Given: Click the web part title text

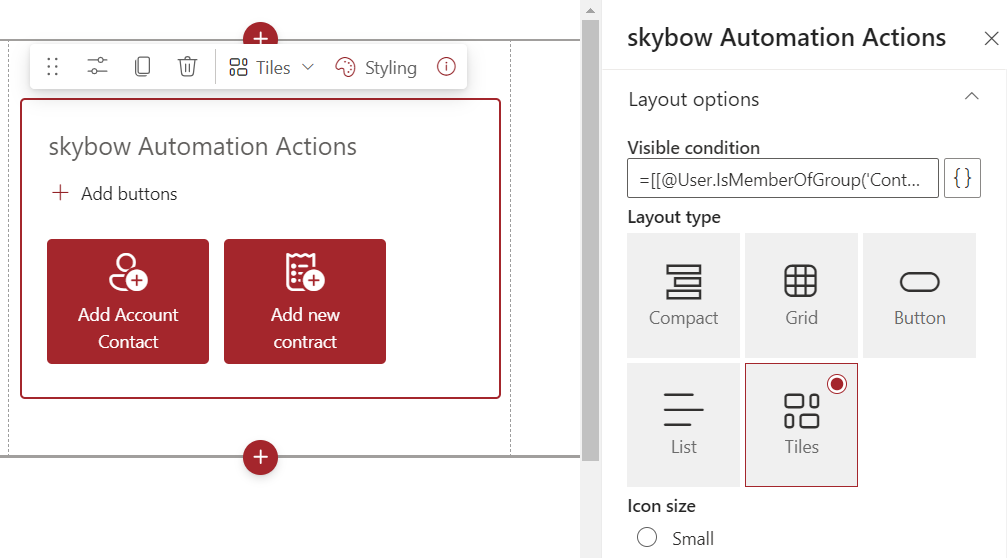Looking at the screenshot, I should [203, 146].
